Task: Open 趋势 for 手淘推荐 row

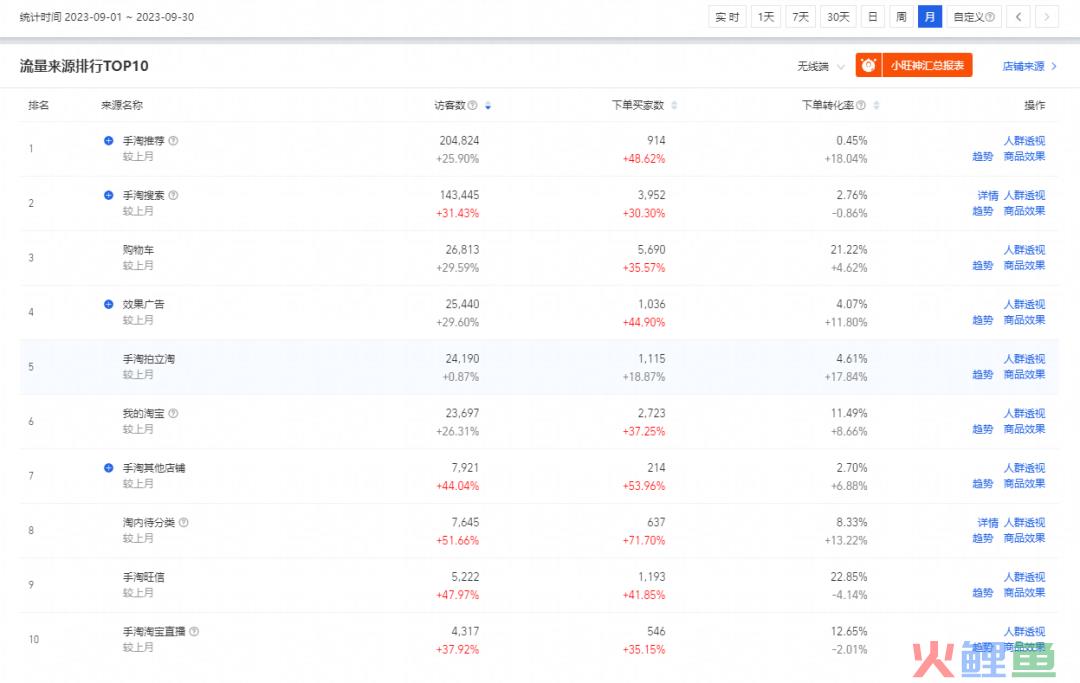Action: (983, 156)
